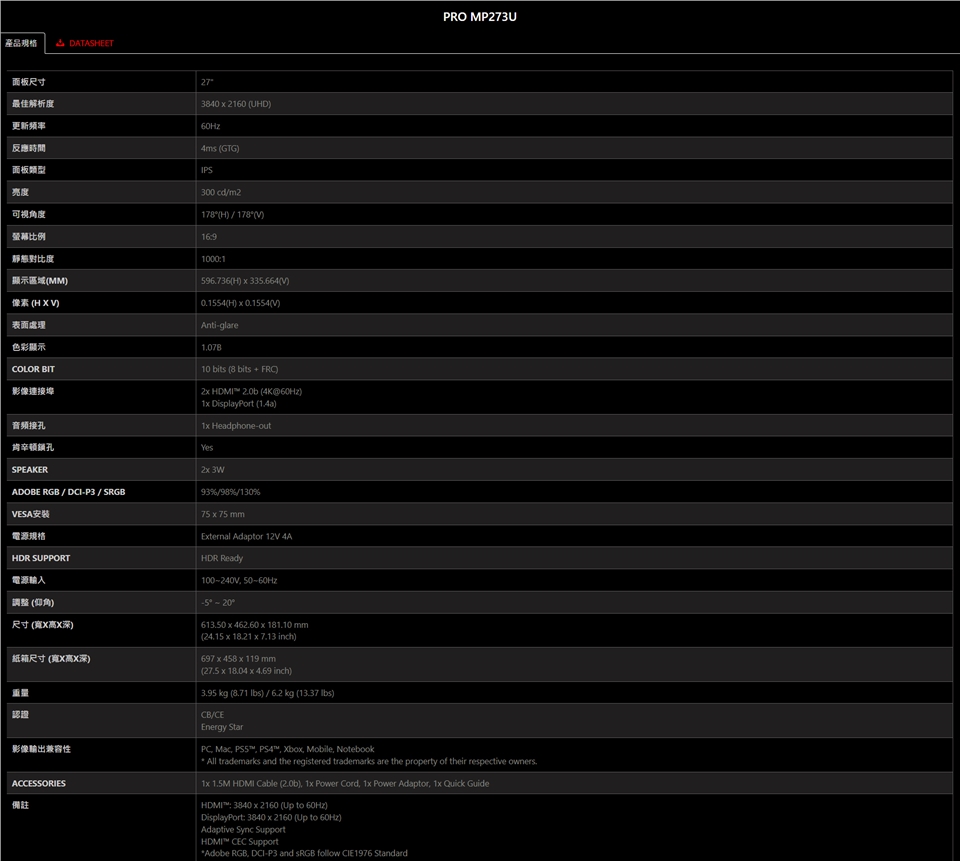The width and height of the screenshot is (960, 861).
Task: Select the 1x Headphone-out value
Action: point(236,426)
